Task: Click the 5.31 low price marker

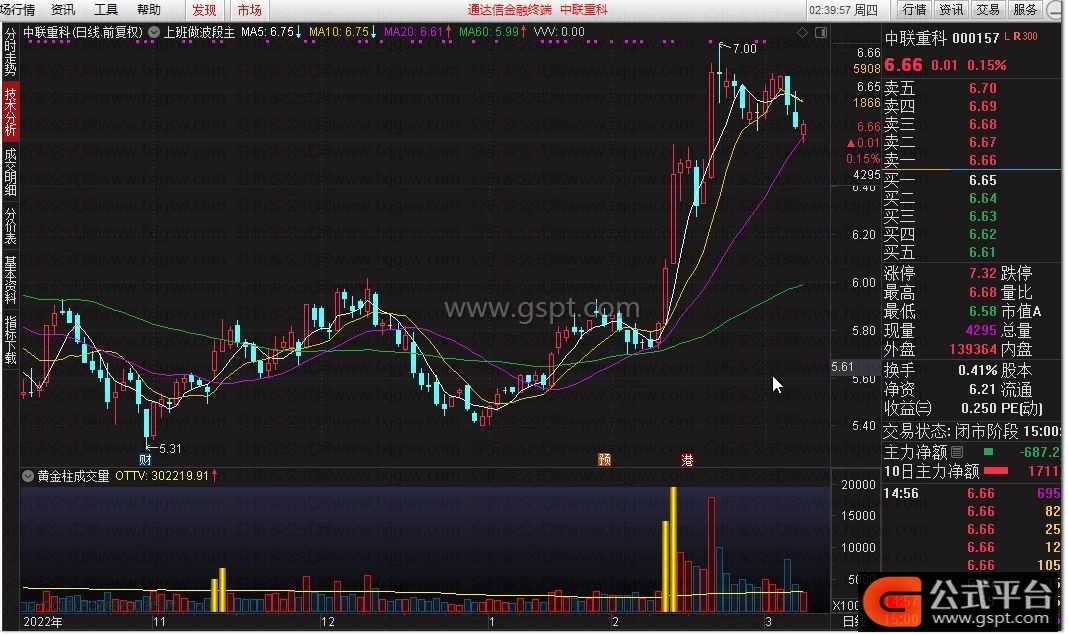Action: tap(170, 448)
